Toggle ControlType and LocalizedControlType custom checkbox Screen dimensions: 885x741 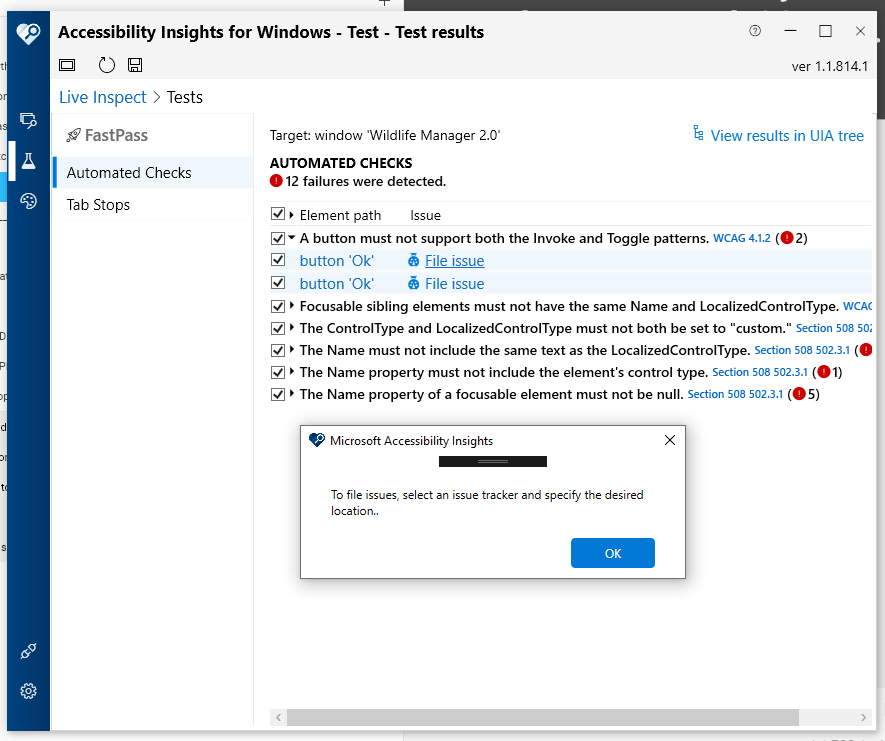tap(277, 328)
